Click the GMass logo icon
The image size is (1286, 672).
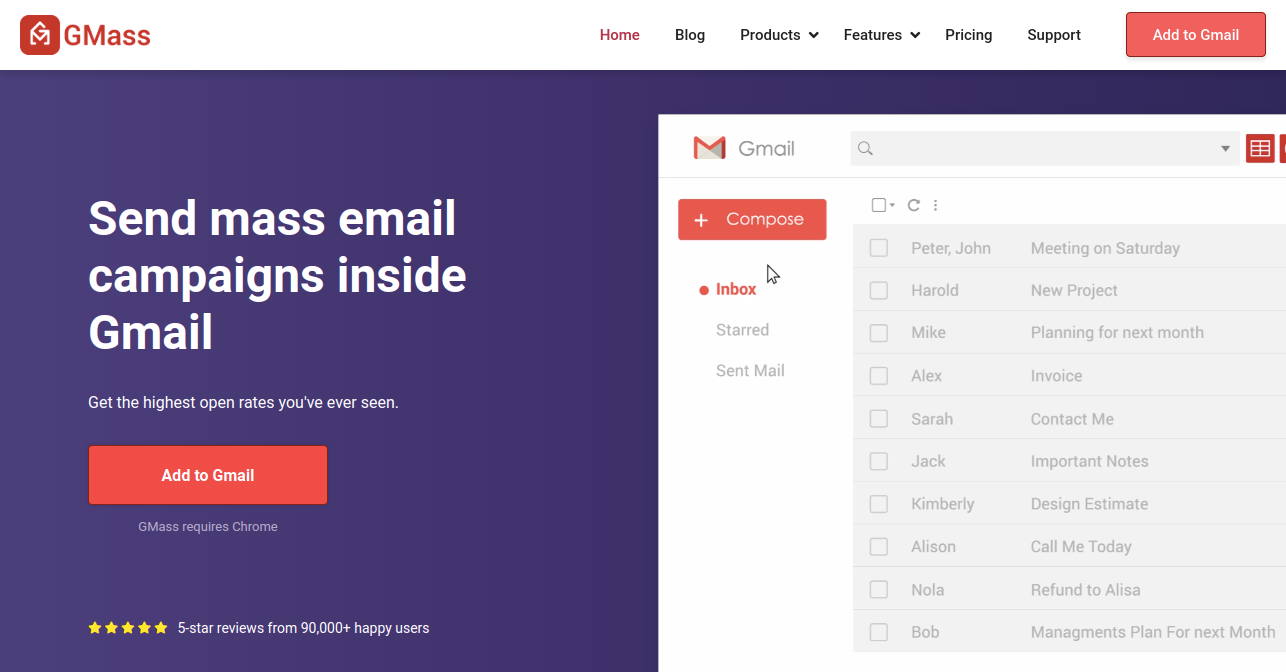point(40,35)
